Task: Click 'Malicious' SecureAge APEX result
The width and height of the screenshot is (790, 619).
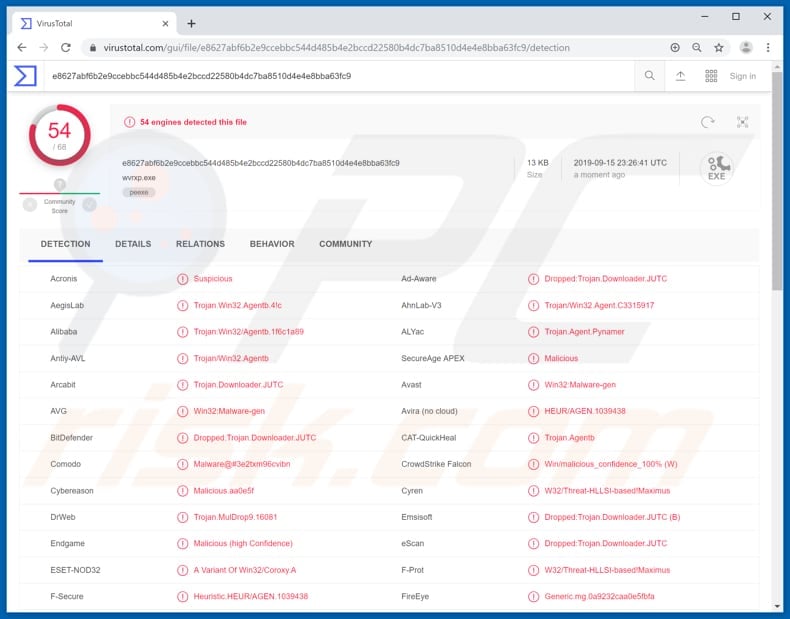Action: pos(561,358)
